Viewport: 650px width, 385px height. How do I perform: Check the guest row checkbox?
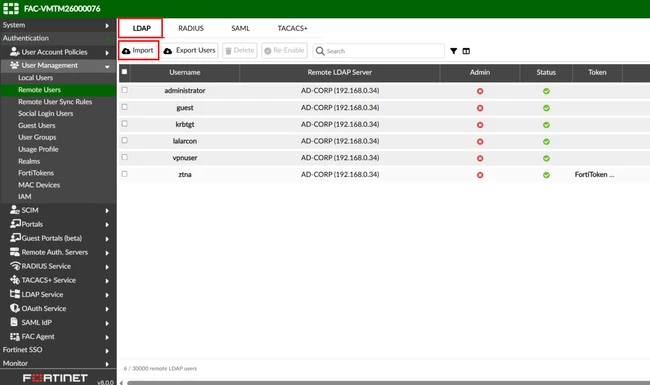pos(124,107)
